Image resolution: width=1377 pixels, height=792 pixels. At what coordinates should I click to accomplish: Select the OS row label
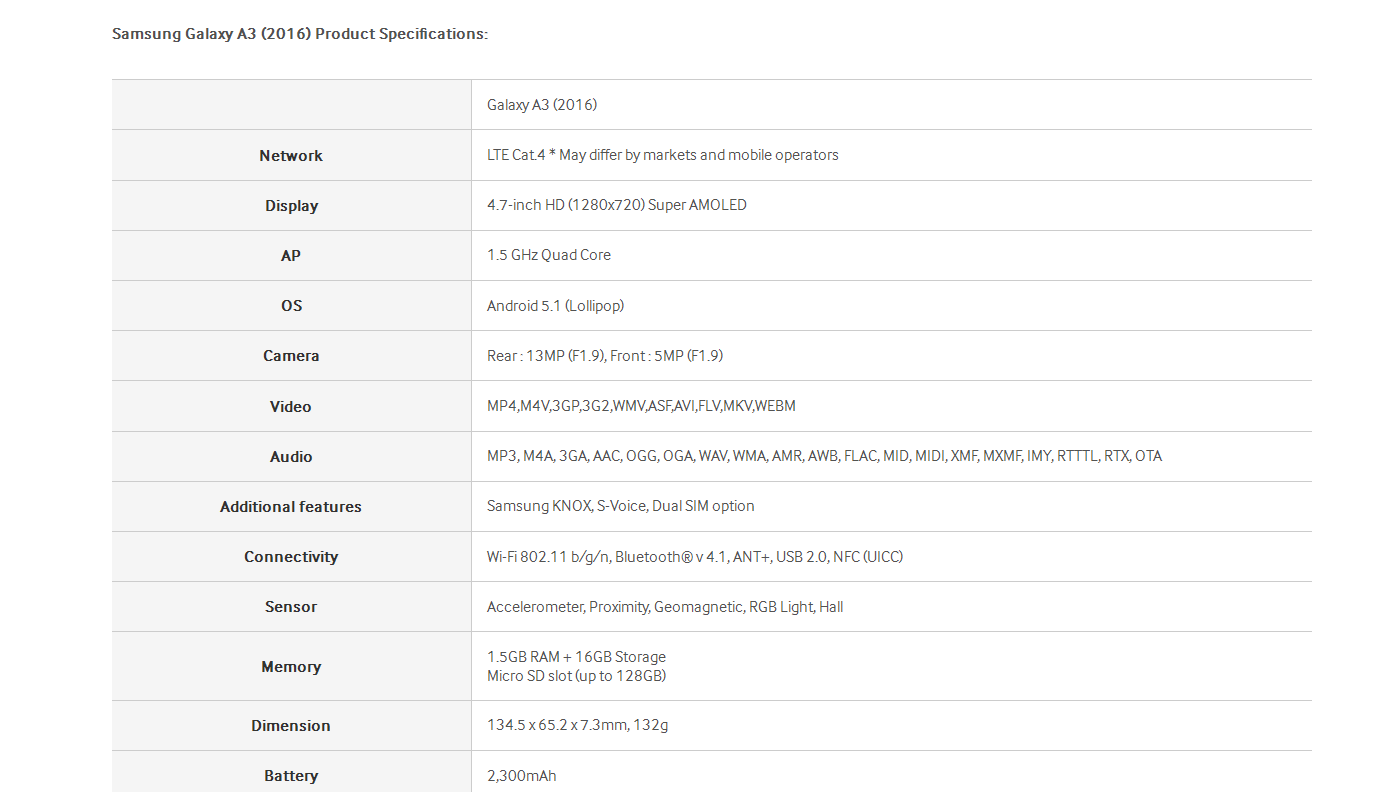click(291, 306)
